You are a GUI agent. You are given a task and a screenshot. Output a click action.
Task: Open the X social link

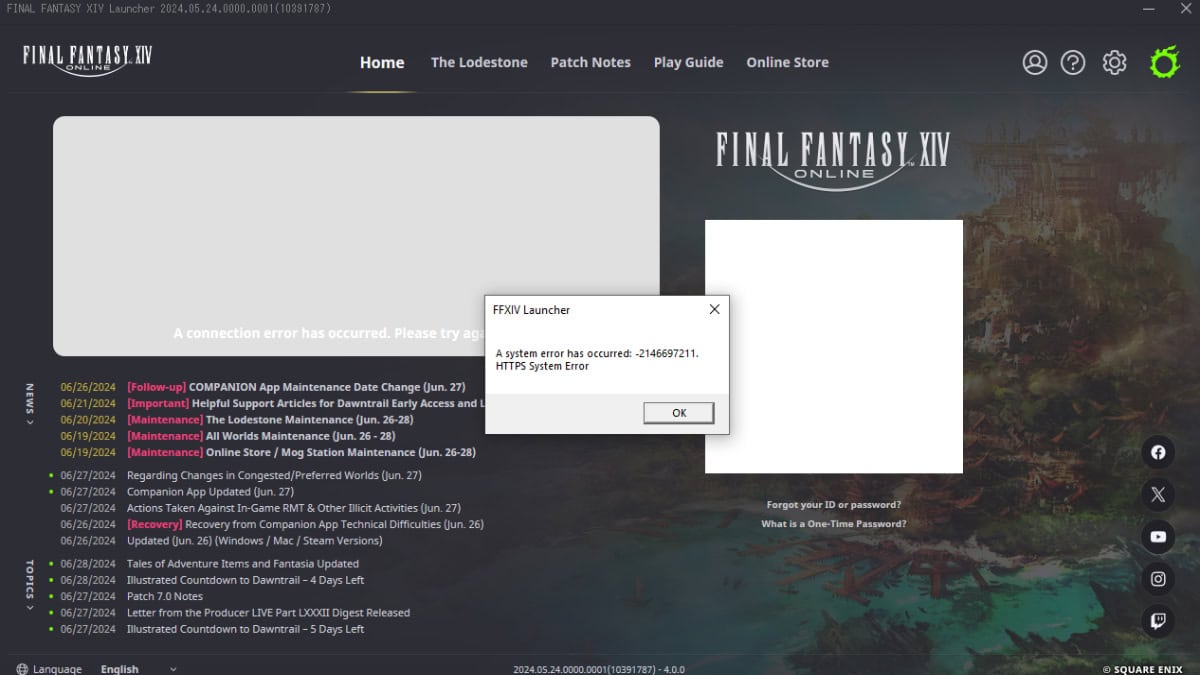(1158, 494)
